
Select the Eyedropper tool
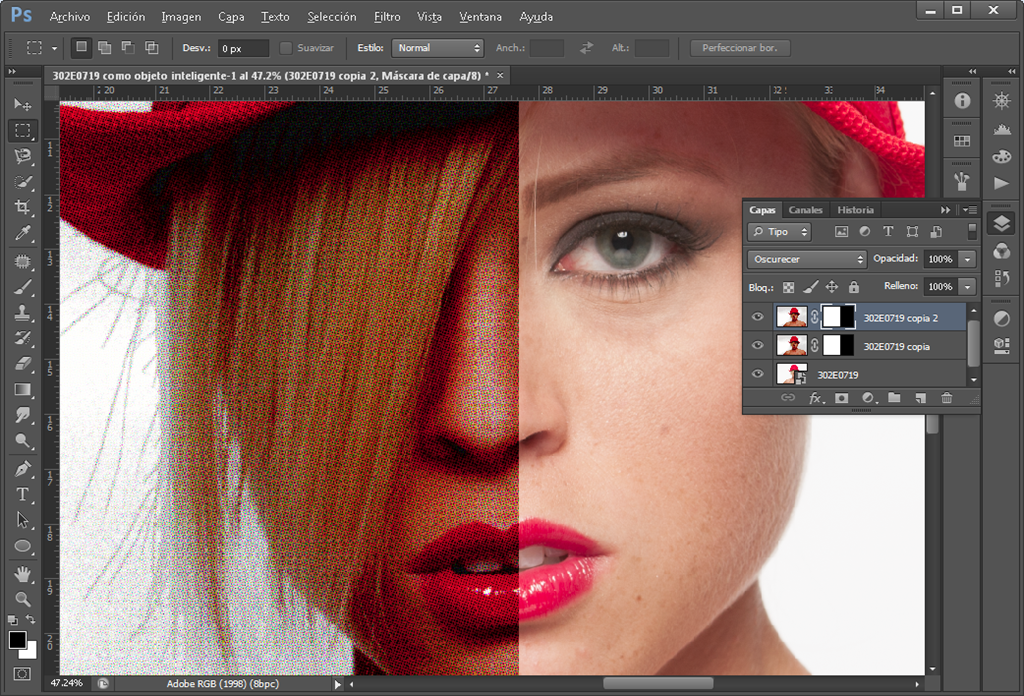pyautogui.click(x=22, y=233)
